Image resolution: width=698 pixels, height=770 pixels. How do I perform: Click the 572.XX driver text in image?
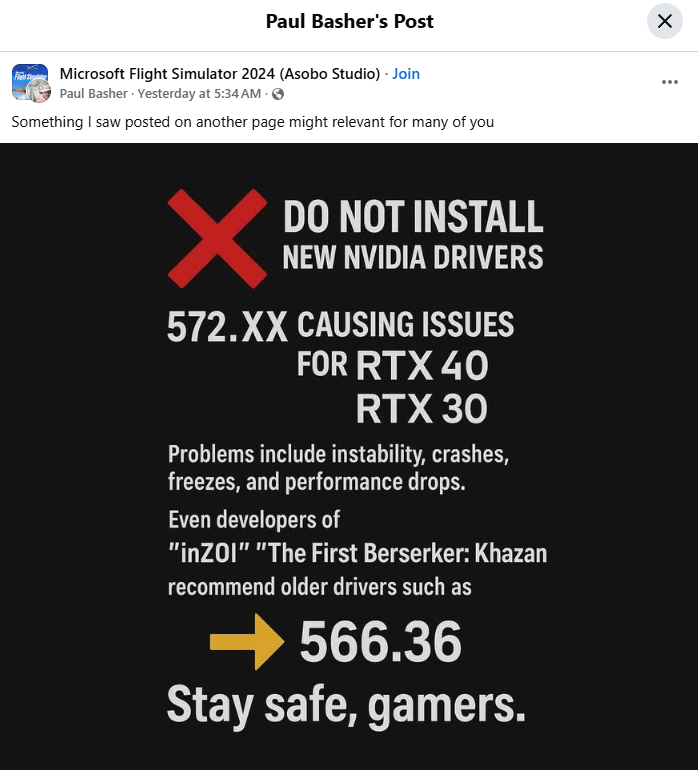pyautogui.click(x=227, y=327)
